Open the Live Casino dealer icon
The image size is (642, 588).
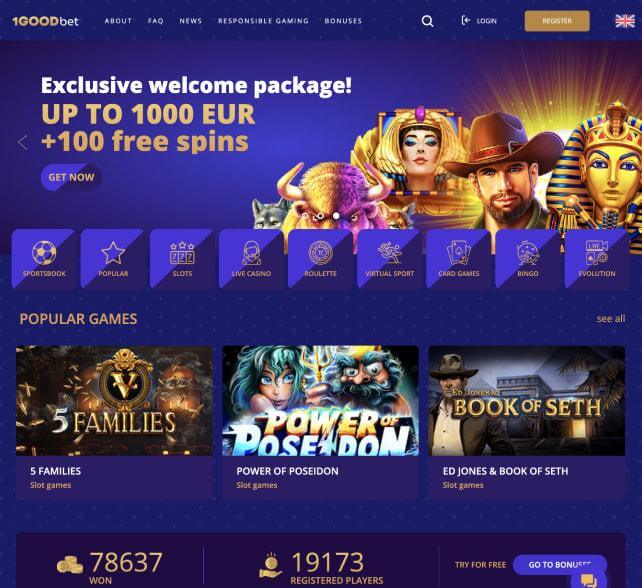(251, 253)
